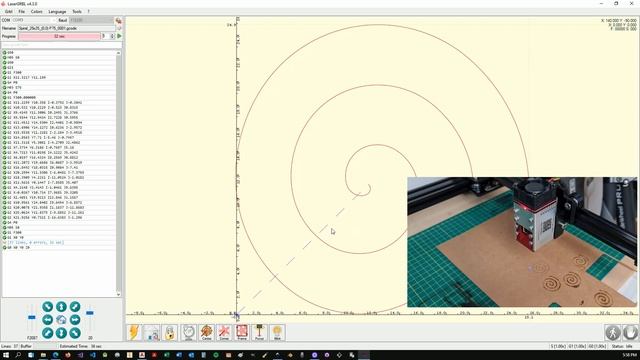Click the pink progress bar
The image size is (640, 360).
pyautogui.click(x=59, y=36)
